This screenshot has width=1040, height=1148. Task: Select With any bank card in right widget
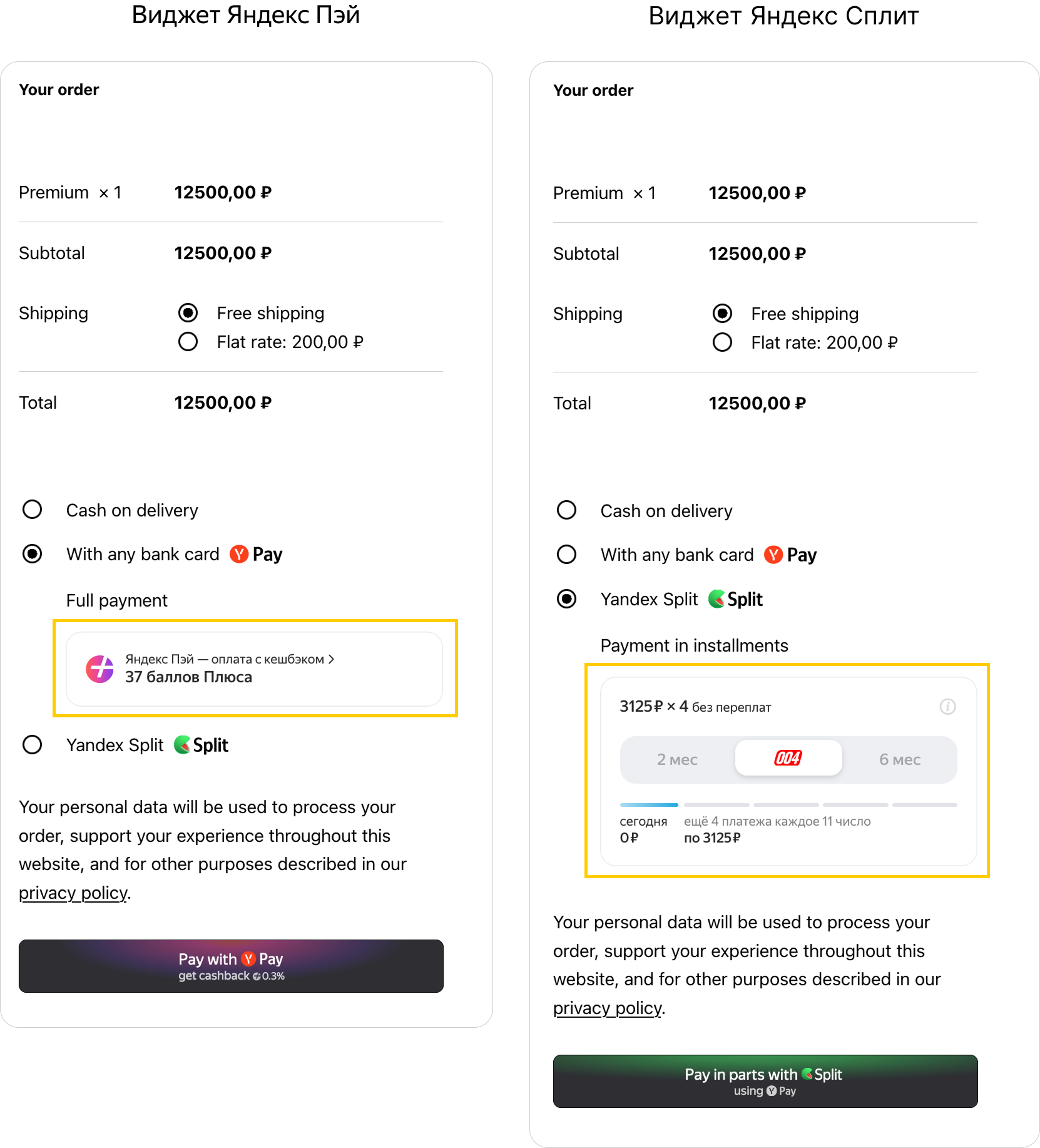tap(566, 555)
